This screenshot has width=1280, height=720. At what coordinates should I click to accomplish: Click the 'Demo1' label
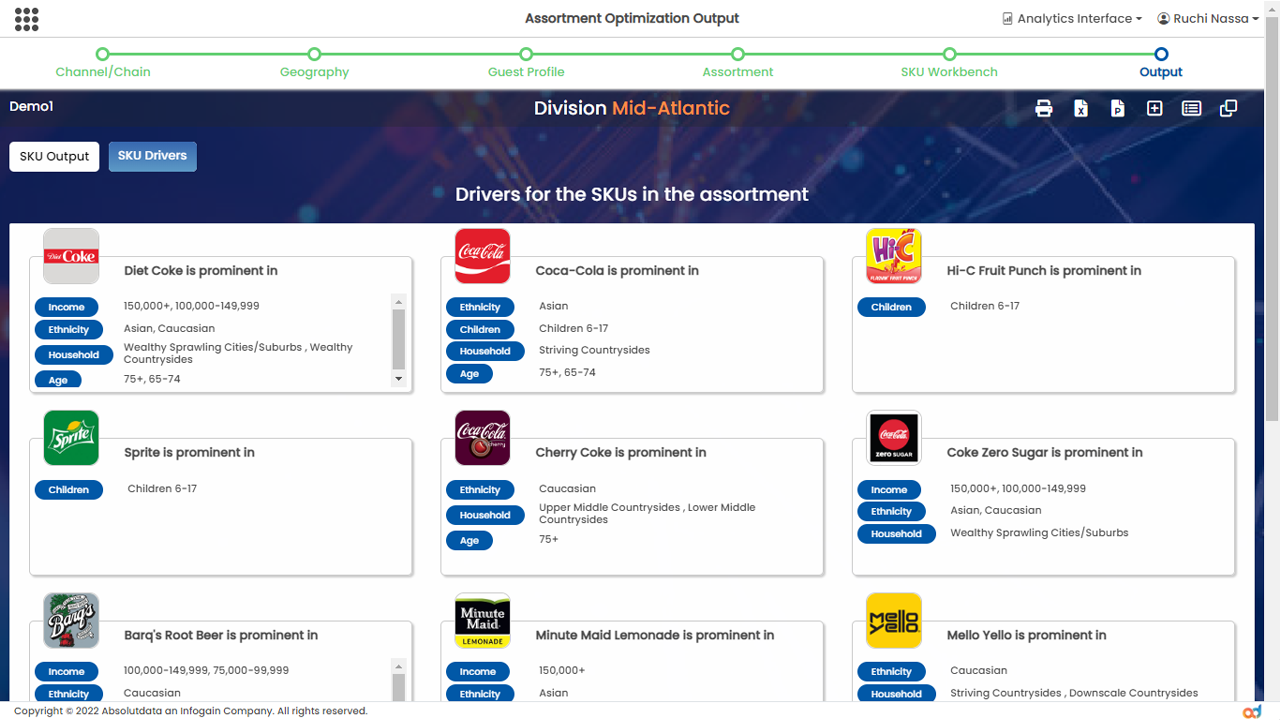point(31,106)
